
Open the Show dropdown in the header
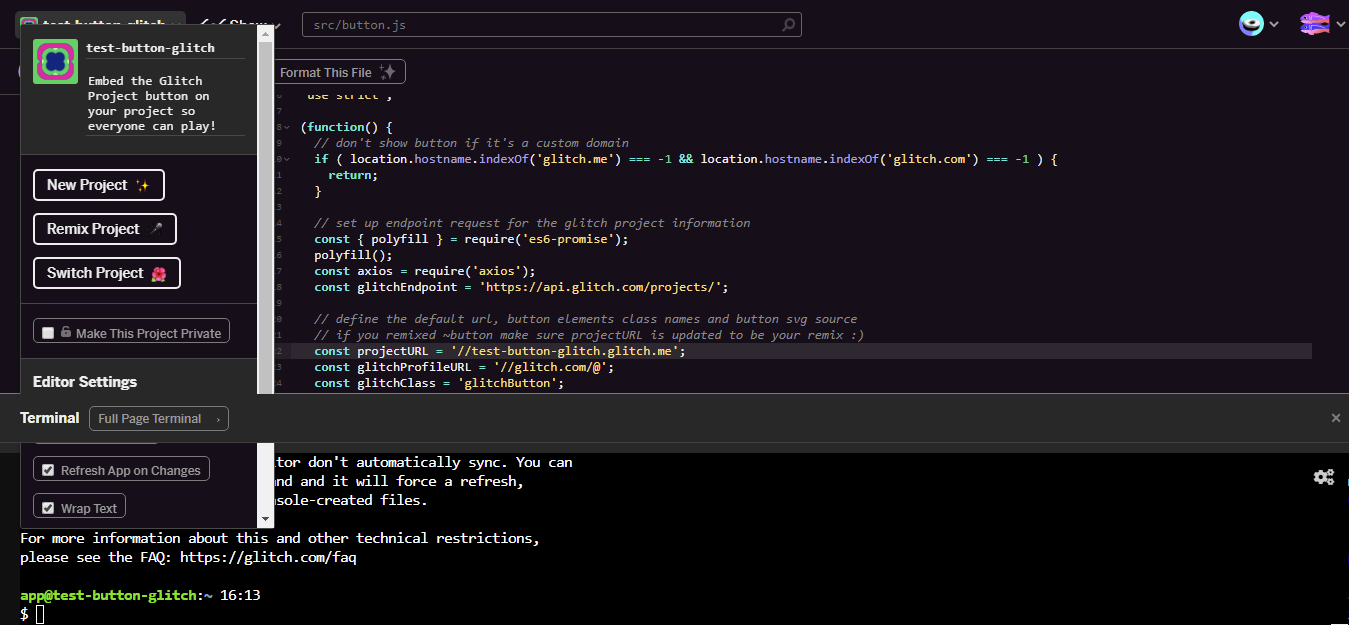(240, 24)
